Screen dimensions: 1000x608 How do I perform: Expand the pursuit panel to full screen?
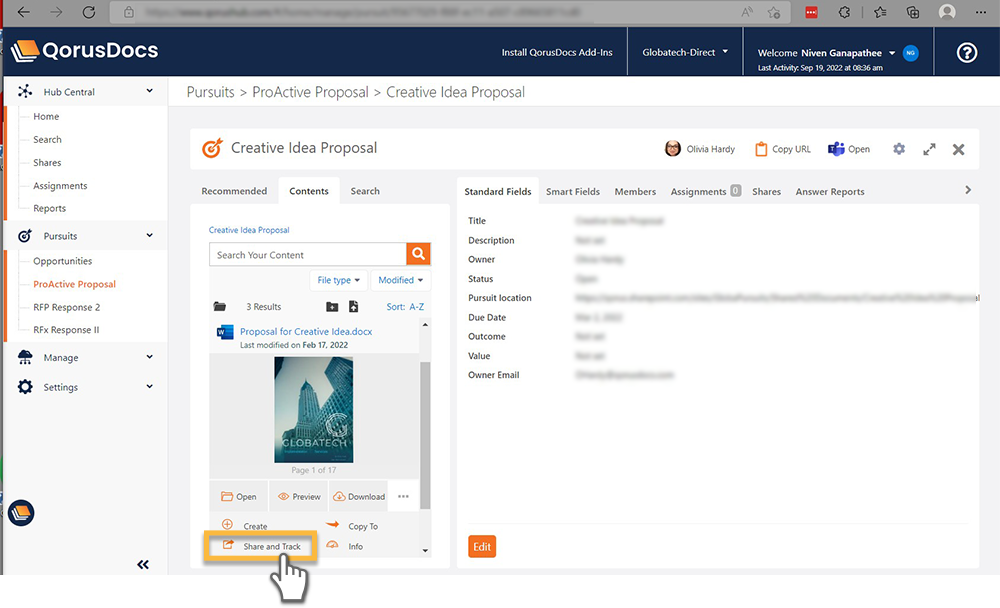coord(929,149)
